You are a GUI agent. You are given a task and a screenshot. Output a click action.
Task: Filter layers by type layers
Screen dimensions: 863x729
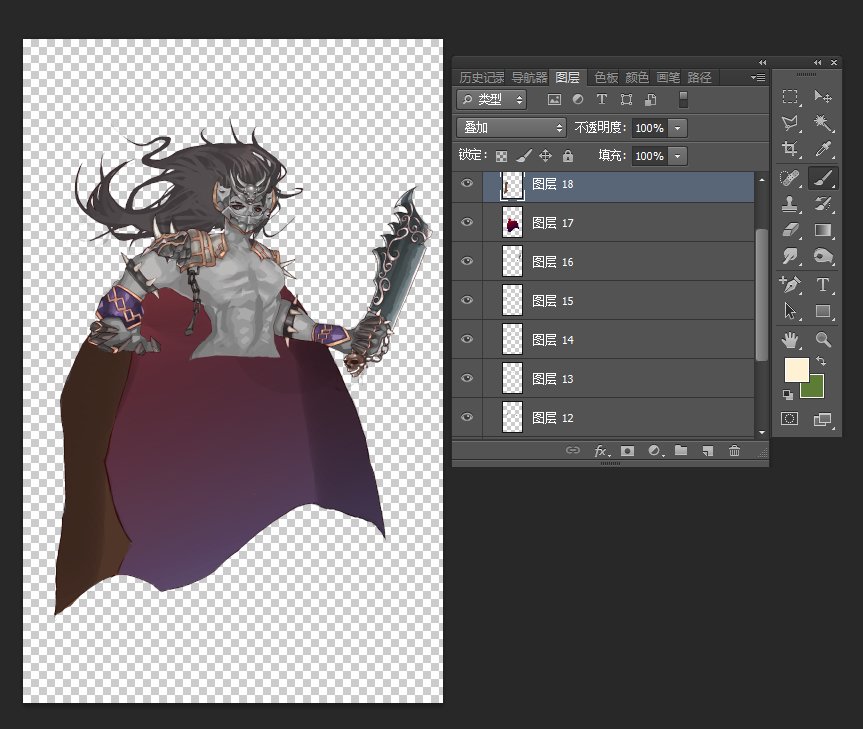[602, 99]
